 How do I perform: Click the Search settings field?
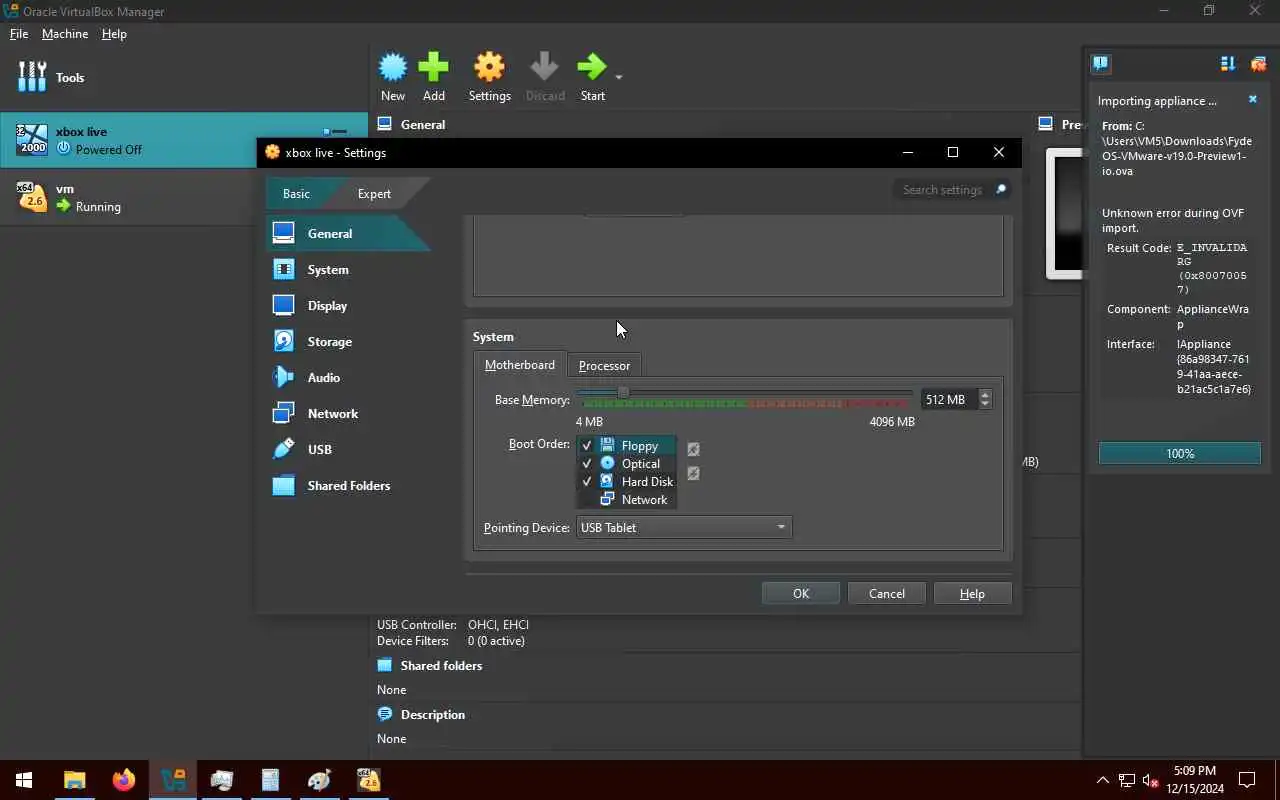click(940, 189)
